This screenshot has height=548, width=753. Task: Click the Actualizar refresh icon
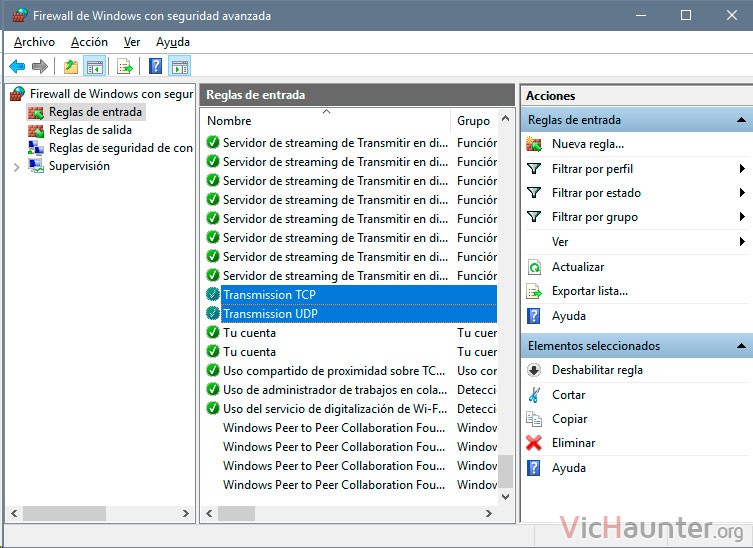534,267
